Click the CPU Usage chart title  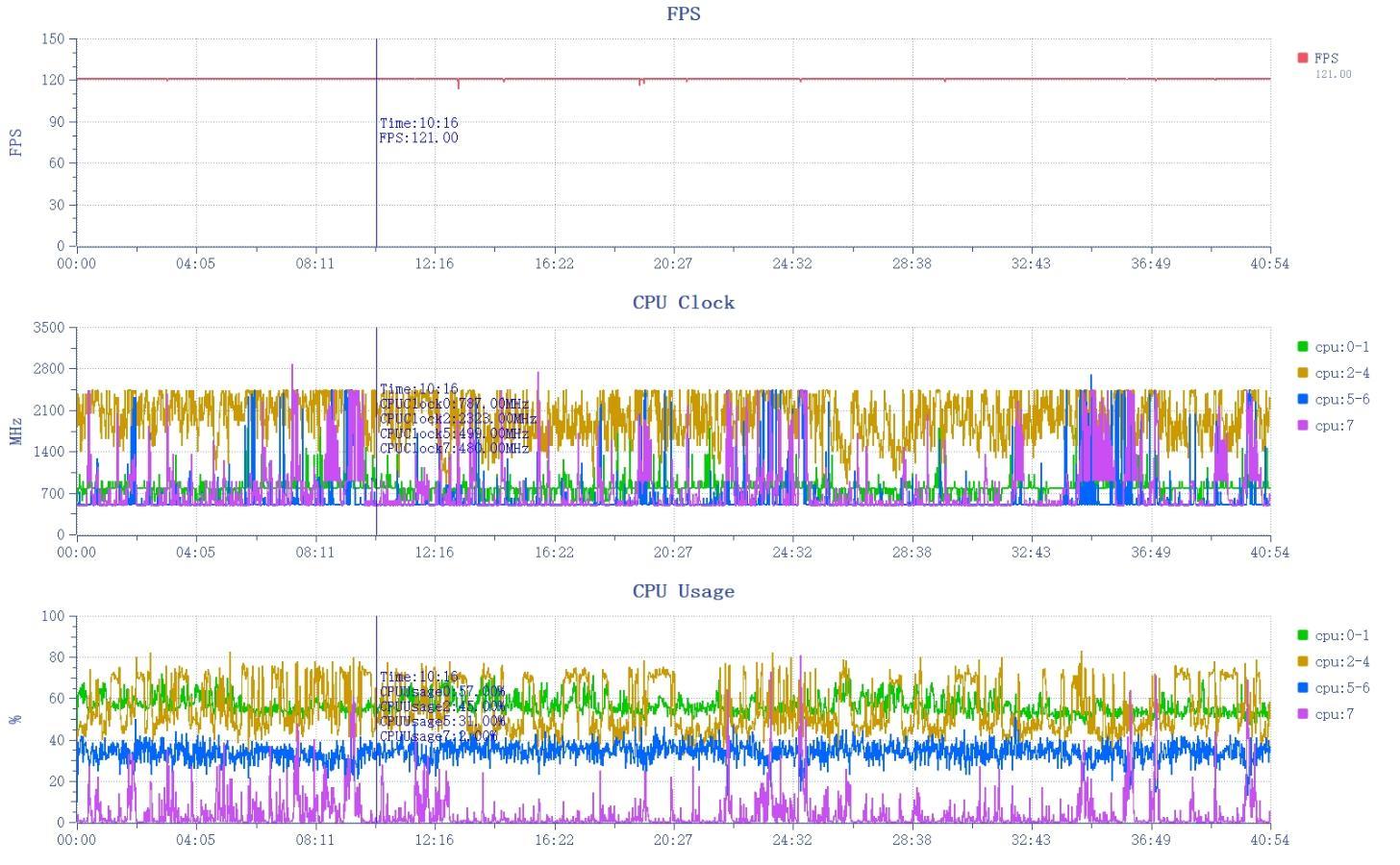click(684, 591)
